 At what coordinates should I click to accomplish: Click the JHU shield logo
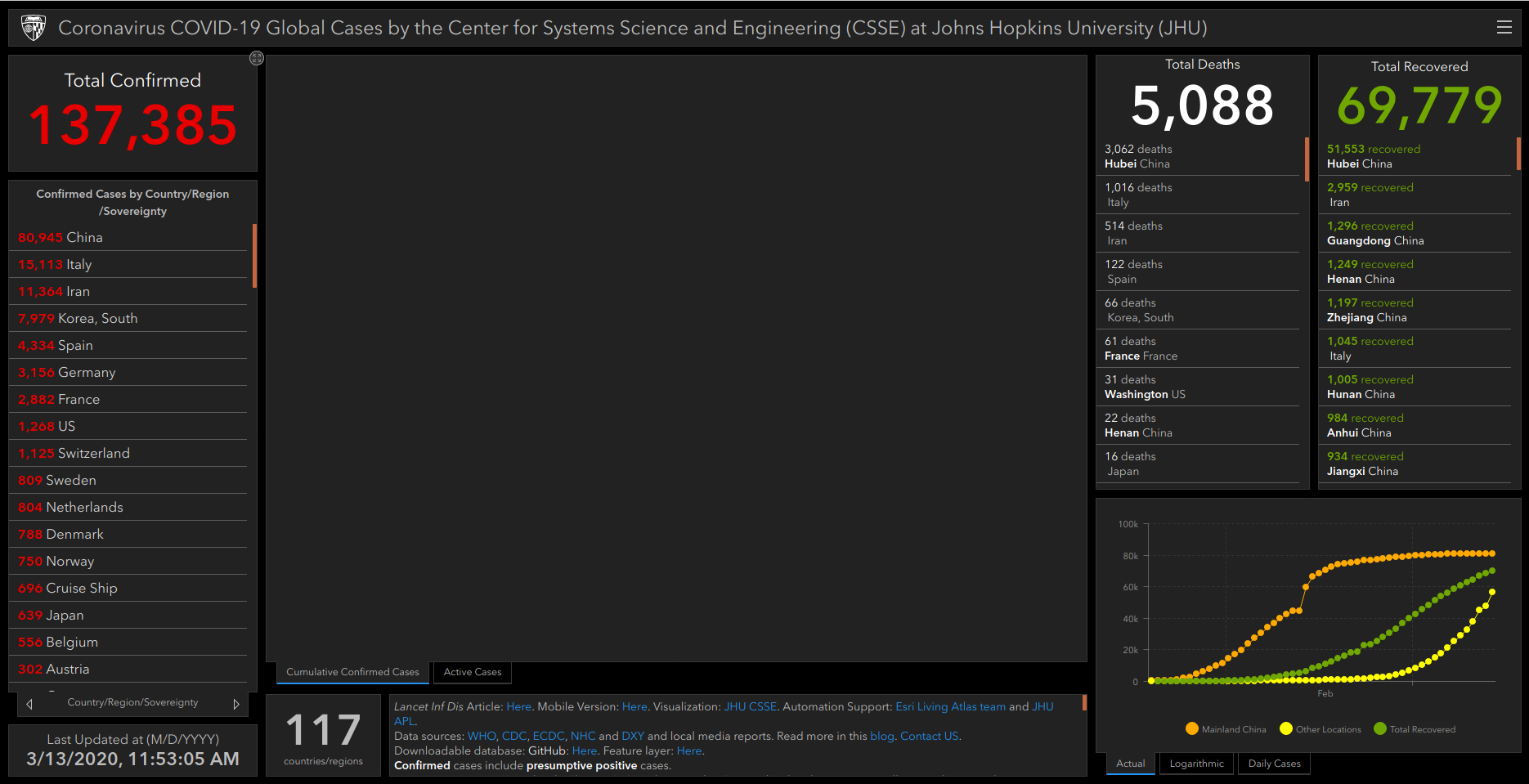(x=34, y=28)
